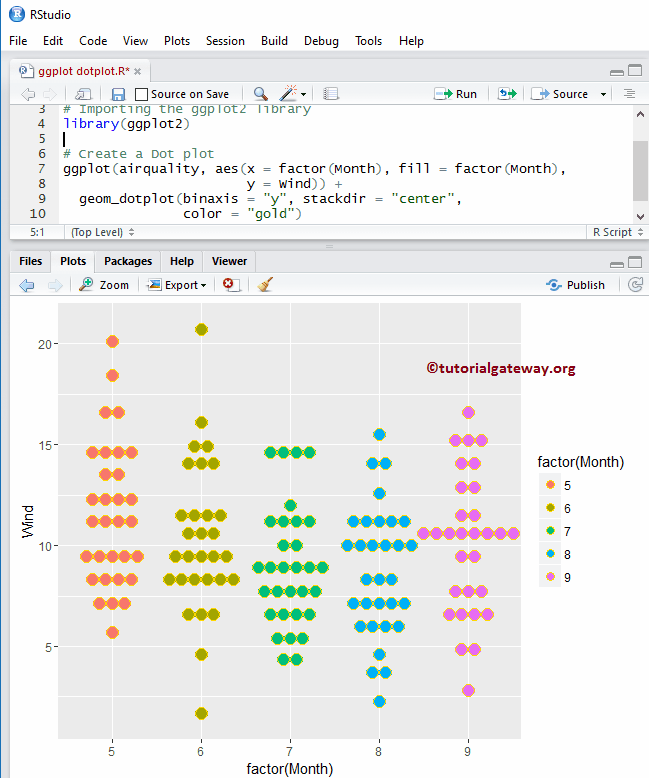Click legend swatch for month 9

(550, 577)
